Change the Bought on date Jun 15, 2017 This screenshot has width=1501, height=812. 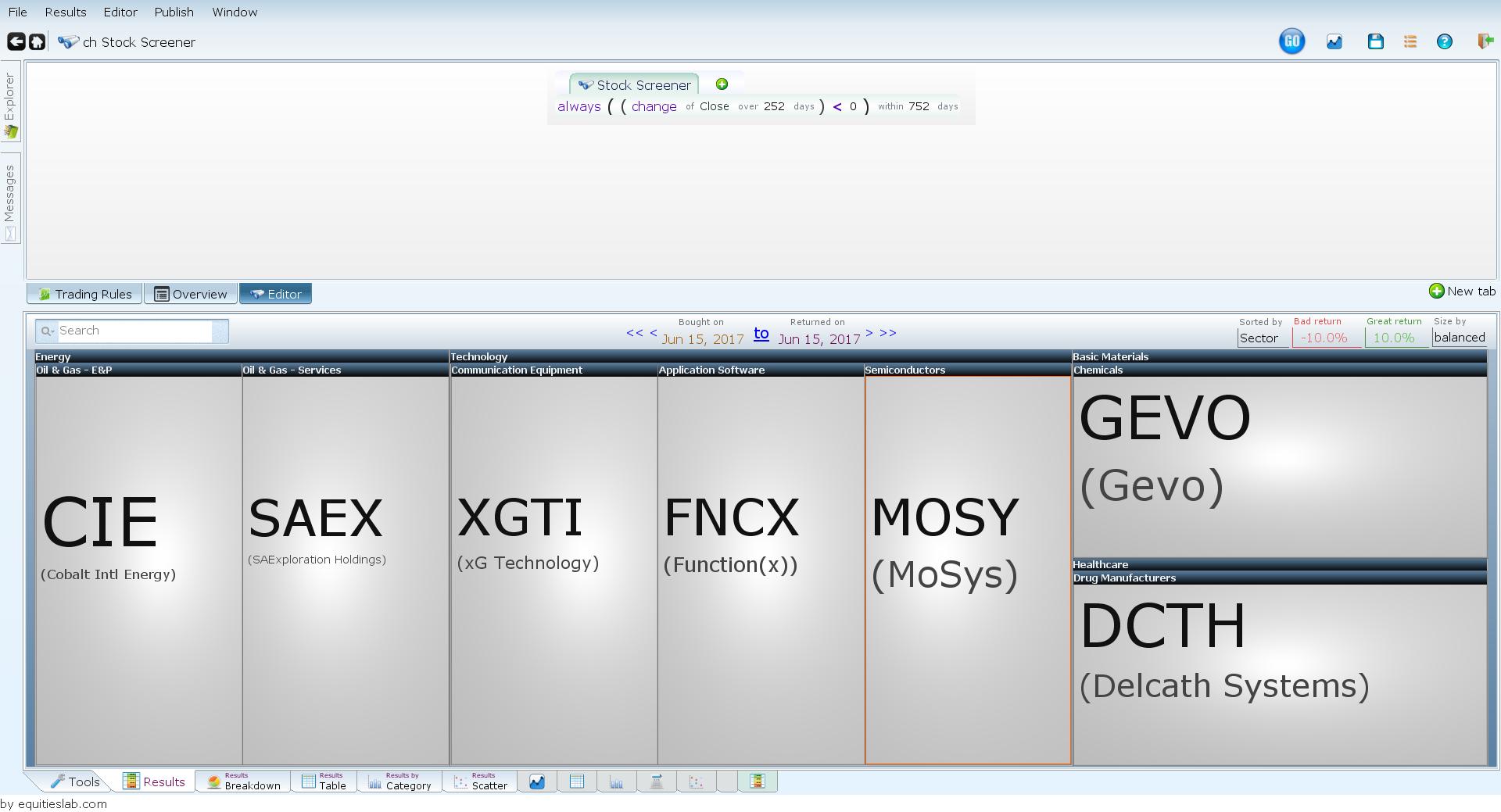pyautogui.click(x=703, y=339)
